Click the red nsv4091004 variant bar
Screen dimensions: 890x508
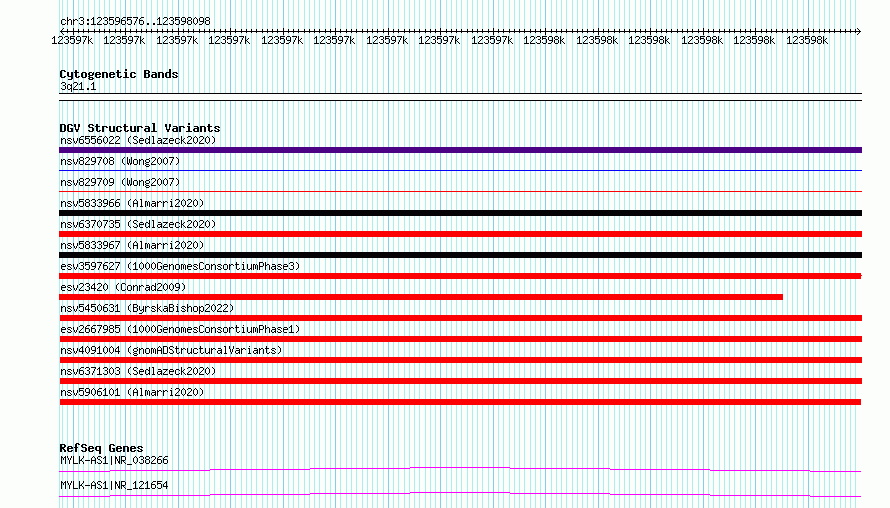coord(460,360)
